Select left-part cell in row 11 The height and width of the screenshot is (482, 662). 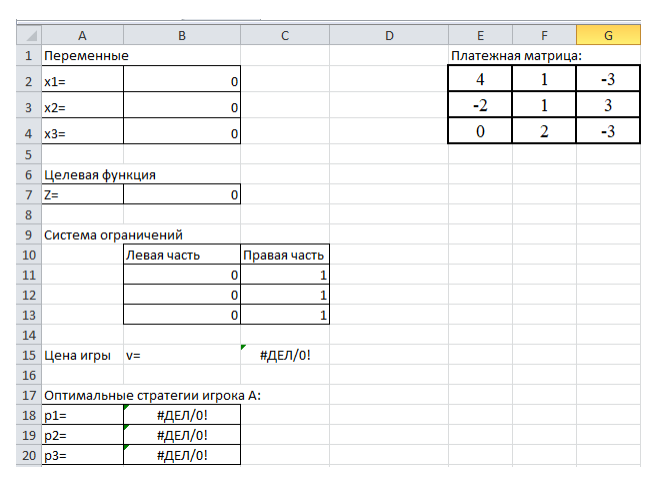coord(182,275)
